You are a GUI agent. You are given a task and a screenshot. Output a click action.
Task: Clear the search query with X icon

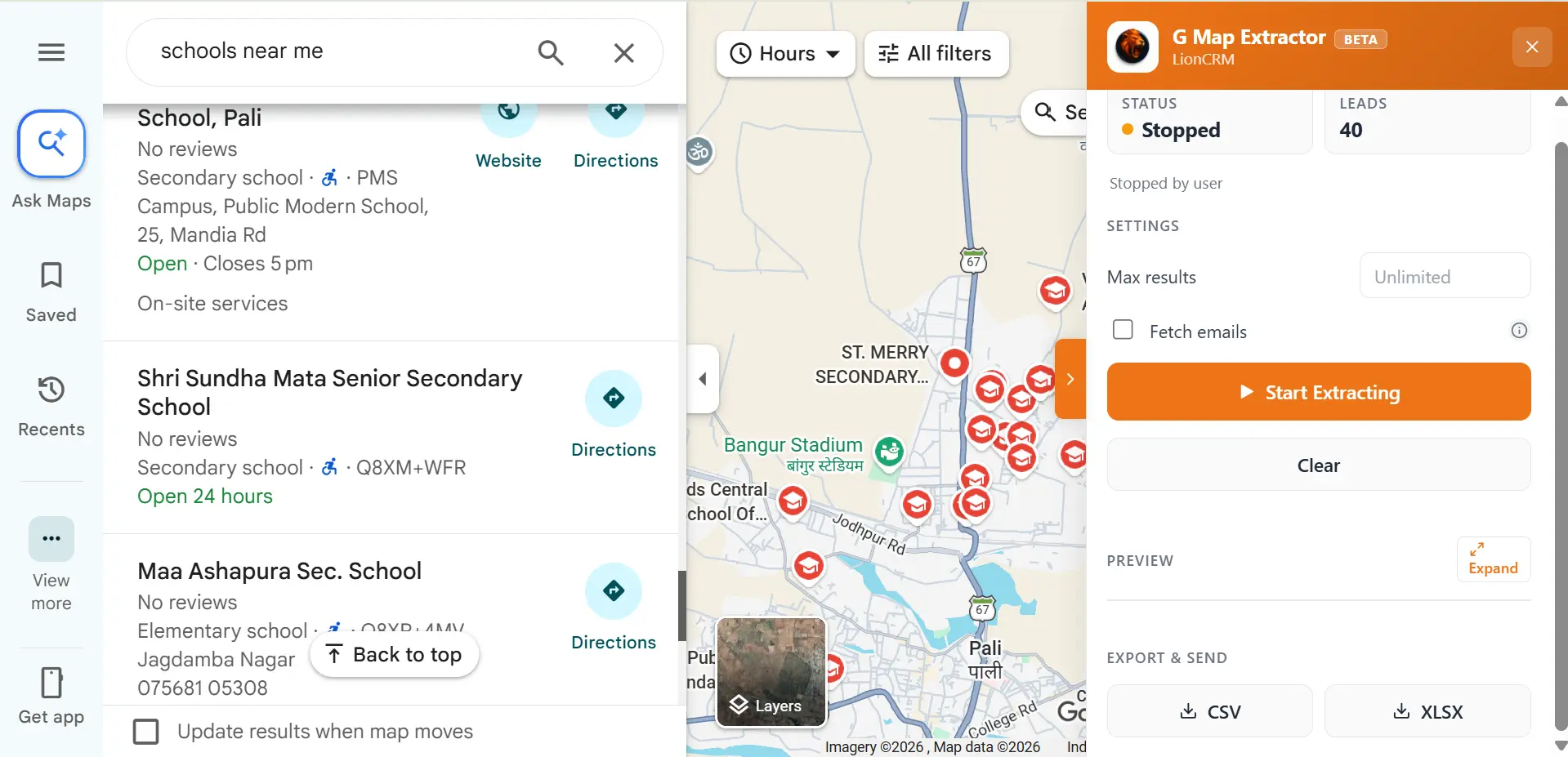(624, 53)
